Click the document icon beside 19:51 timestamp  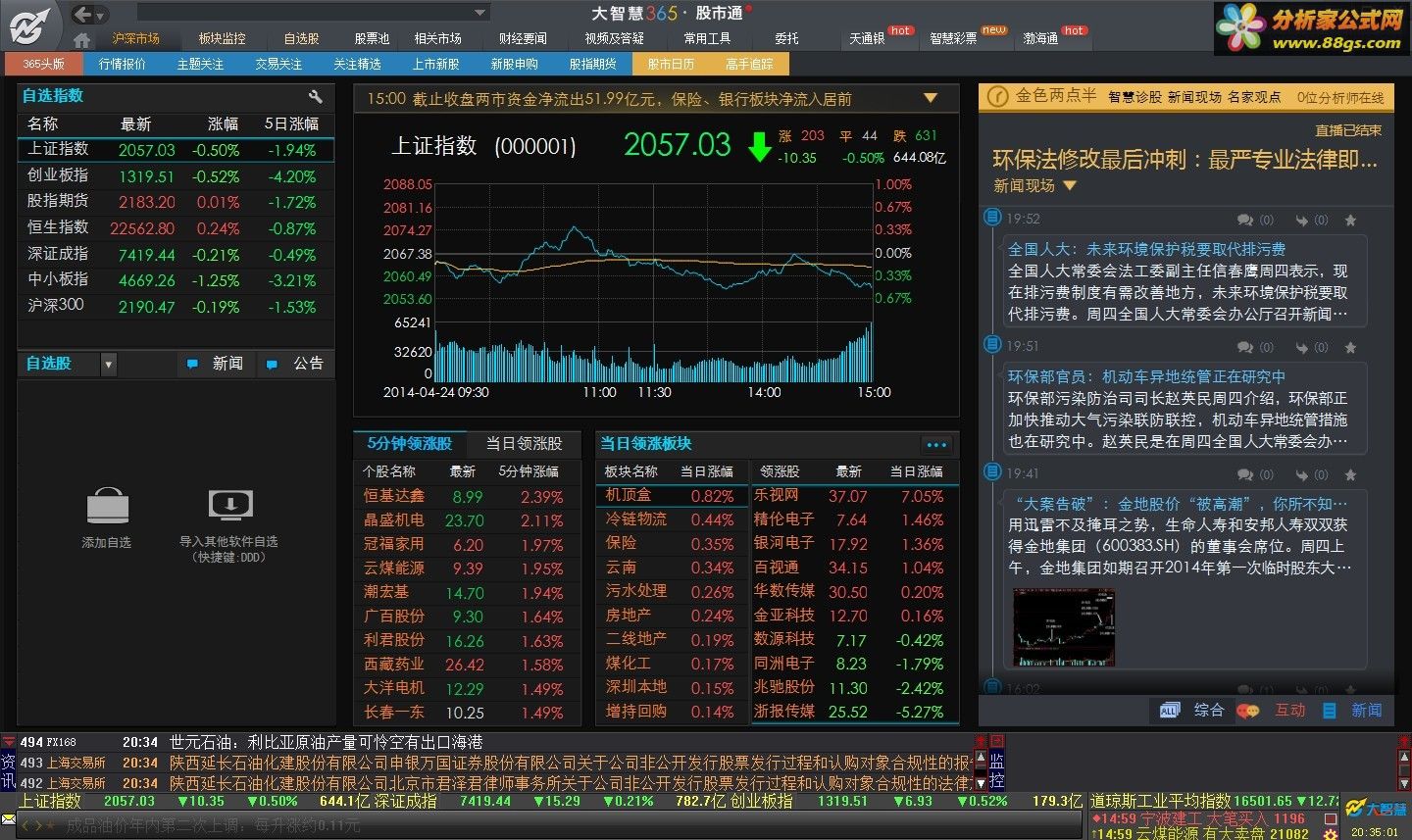coord(992,345)
